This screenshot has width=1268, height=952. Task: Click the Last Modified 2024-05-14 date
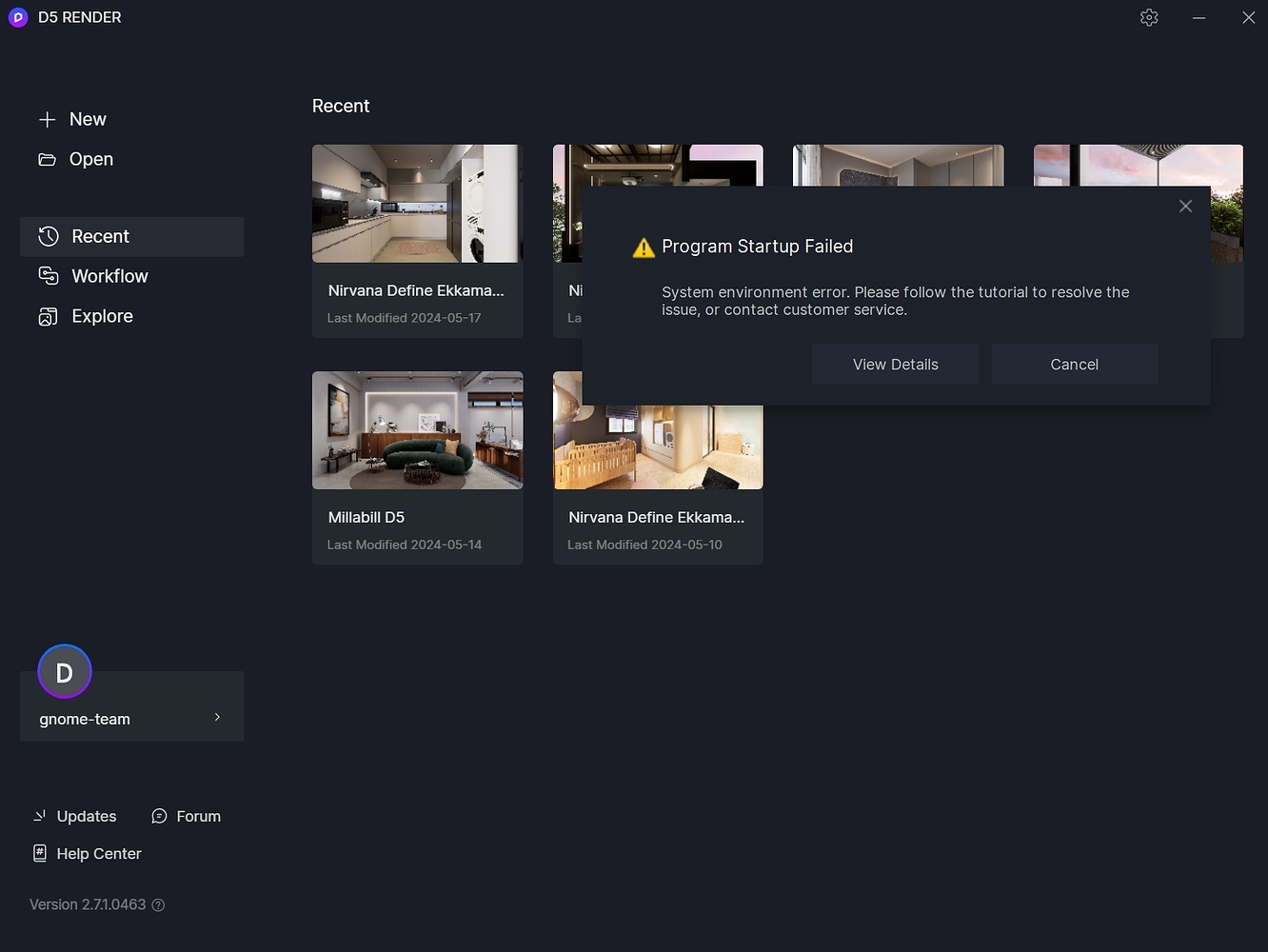click(405, 545)
